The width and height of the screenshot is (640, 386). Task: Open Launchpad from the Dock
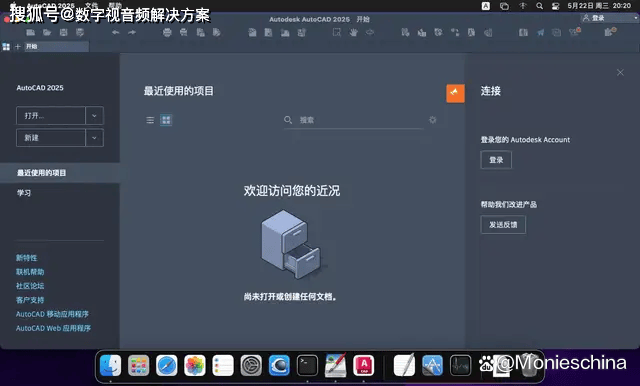click(139, 365)
